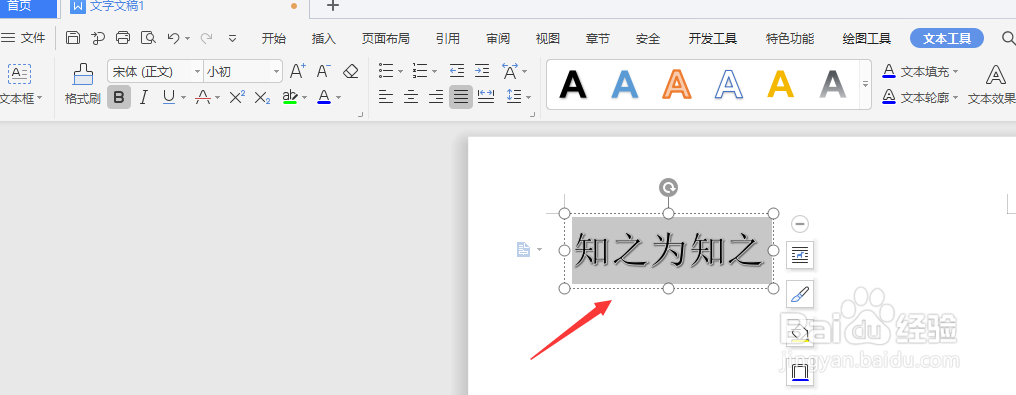Open Print Preview icon

[148, 38]
